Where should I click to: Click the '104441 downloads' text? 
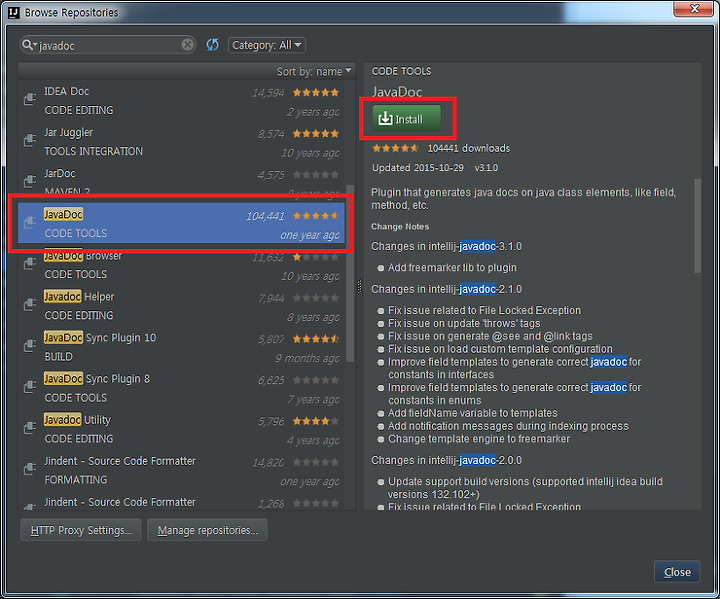tap(469, 148)
